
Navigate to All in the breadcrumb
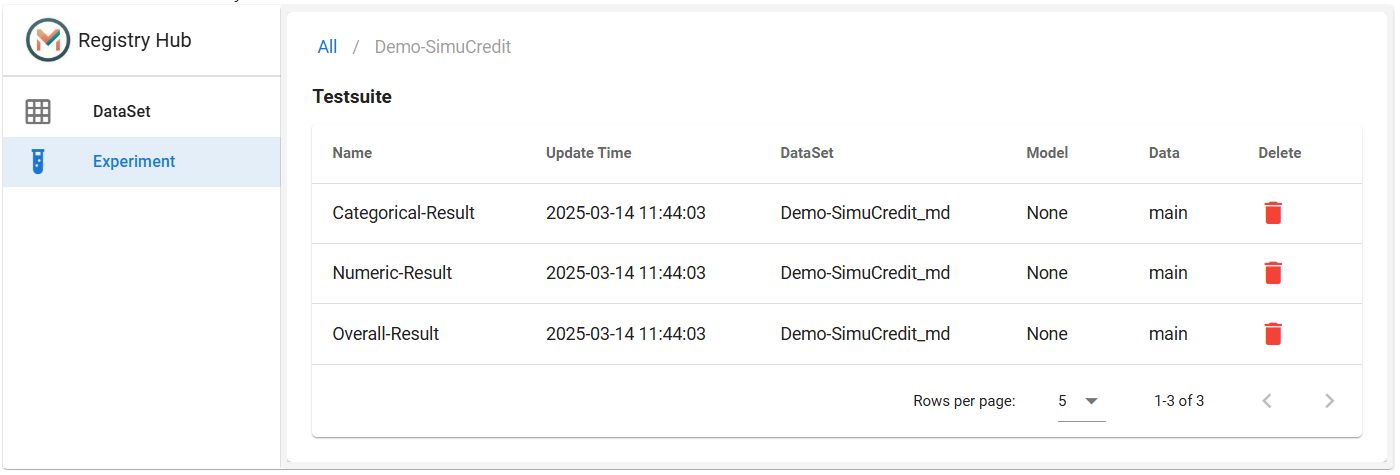pos(327,47)
